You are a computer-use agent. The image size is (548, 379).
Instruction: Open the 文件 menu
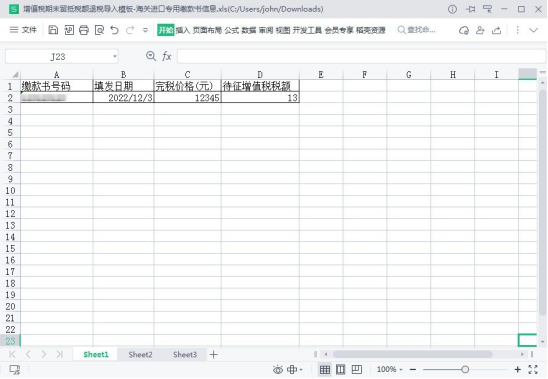pos(23,30)
